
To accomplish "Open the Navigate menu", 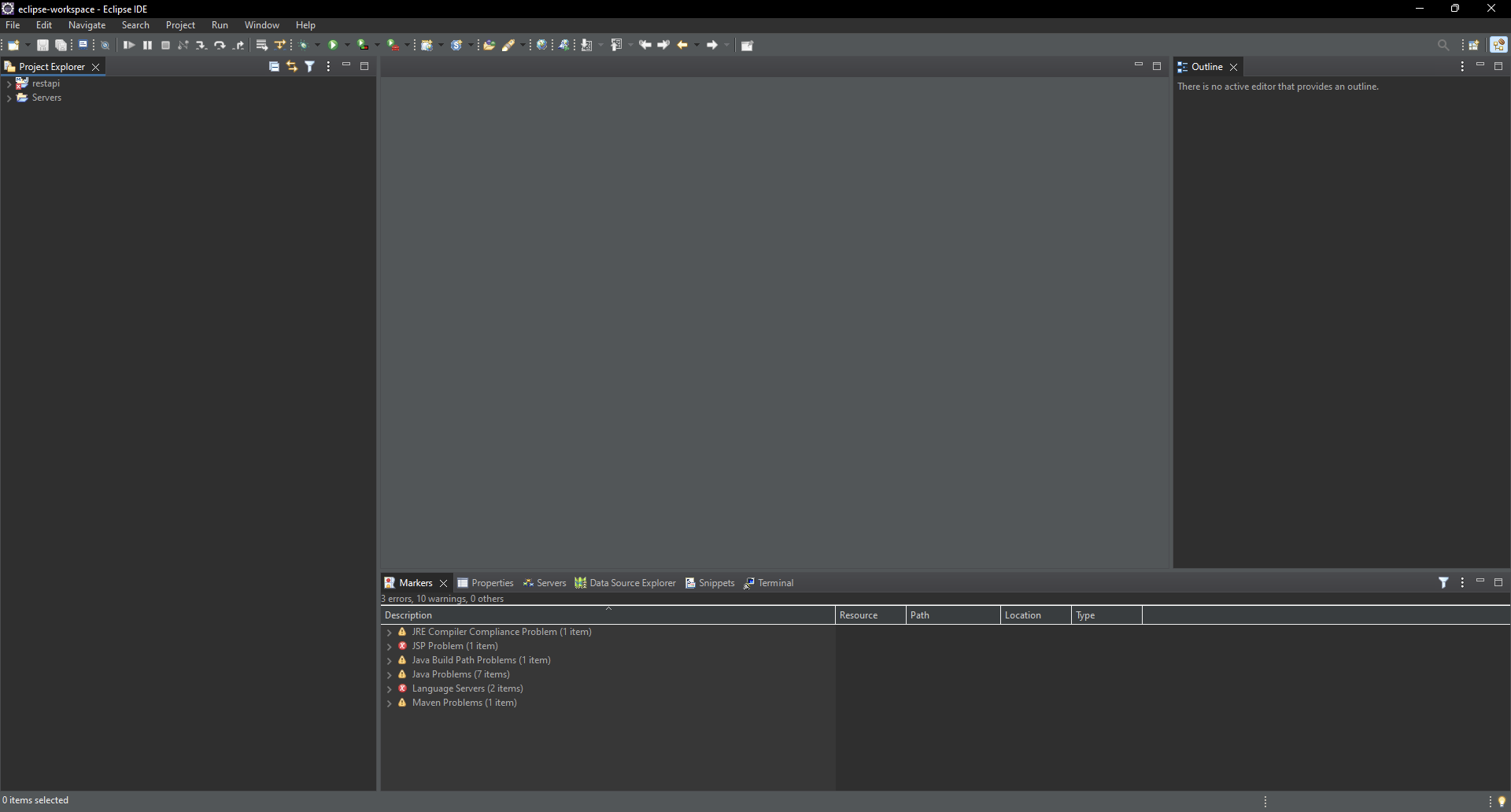I will pos(87,25).
